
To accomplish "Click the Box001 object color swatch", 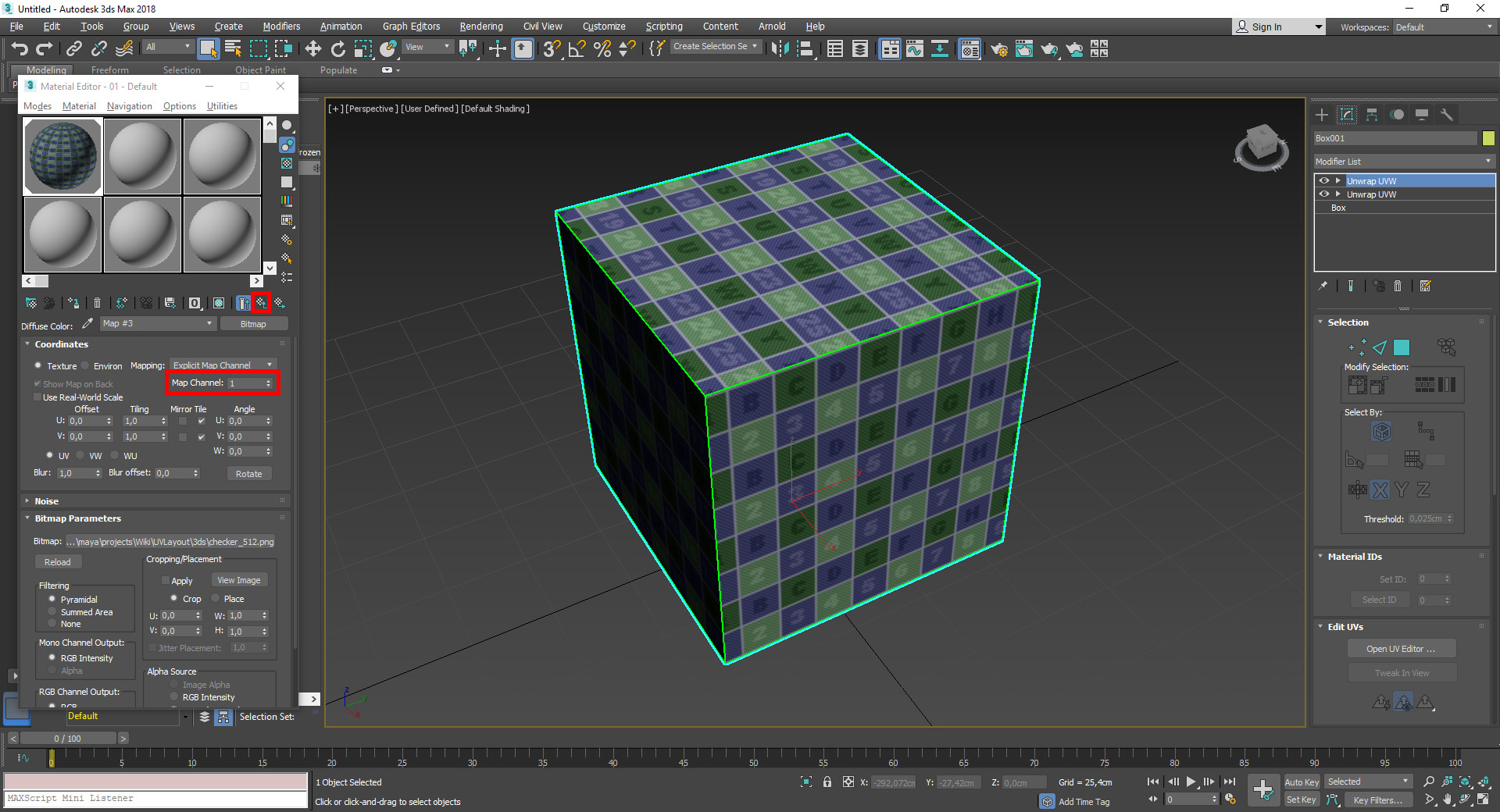I will pyautogui.click(x=1488, y=138).
